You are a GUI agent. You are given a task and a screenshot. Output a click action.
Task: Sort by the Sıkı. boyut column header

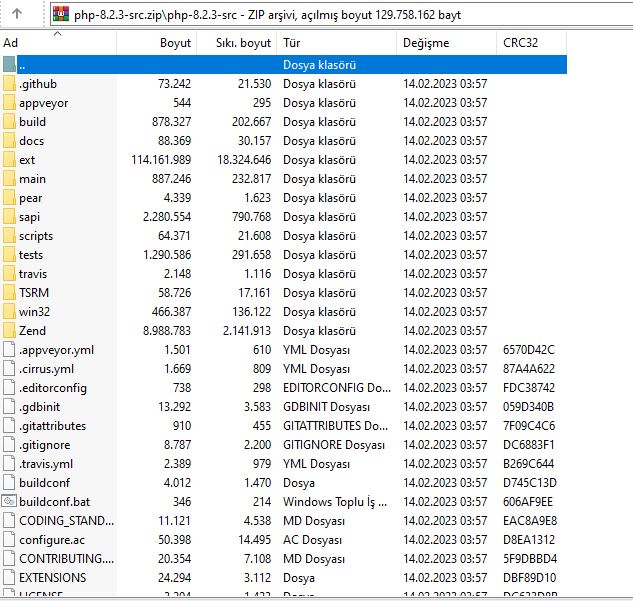pyautogui.click(x=237, y=43)
